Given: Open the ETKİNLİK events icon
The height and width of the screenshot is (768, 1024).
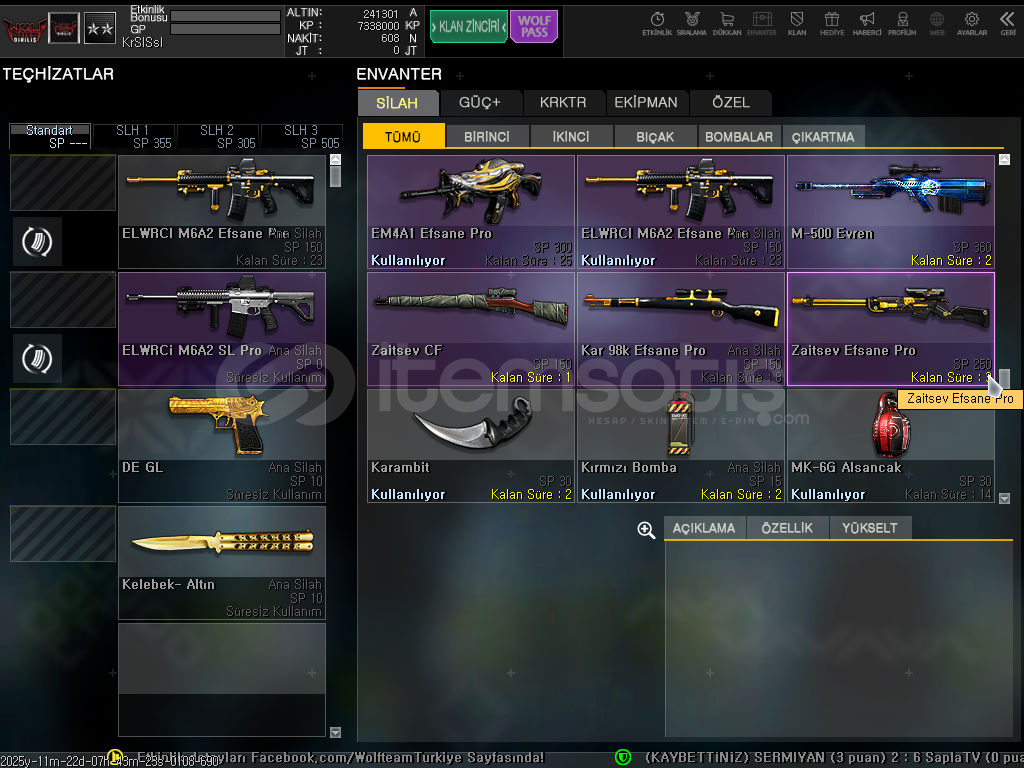Looking at the screenshot, I should coord(657,24).
